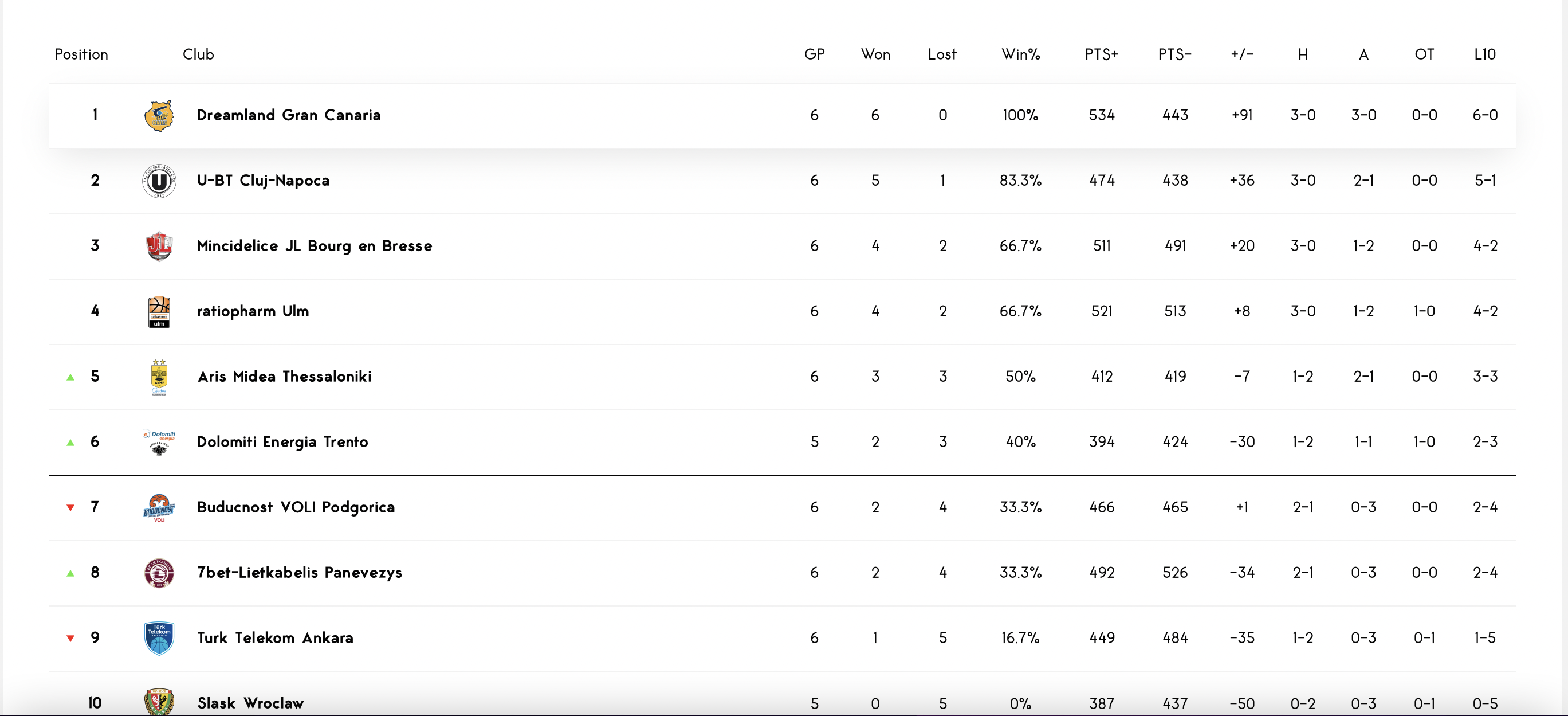Open the Turk Telekom Ankara team link
Viewport: 1568px width, 716px height.
click(x=275, y=637)
